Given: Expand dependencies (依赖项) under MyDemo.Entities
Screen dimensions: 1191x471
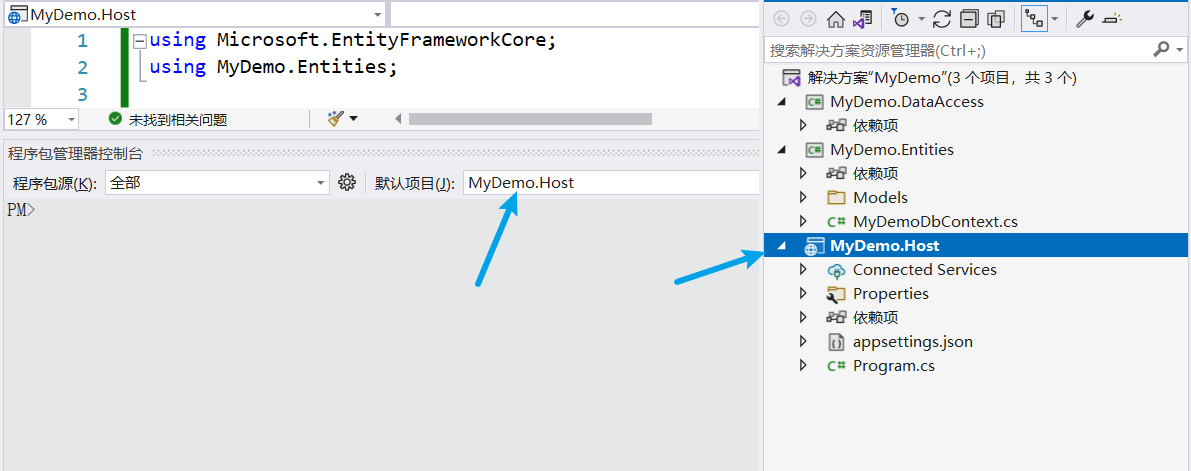Looking at the screenshot, I should point(804,173).
